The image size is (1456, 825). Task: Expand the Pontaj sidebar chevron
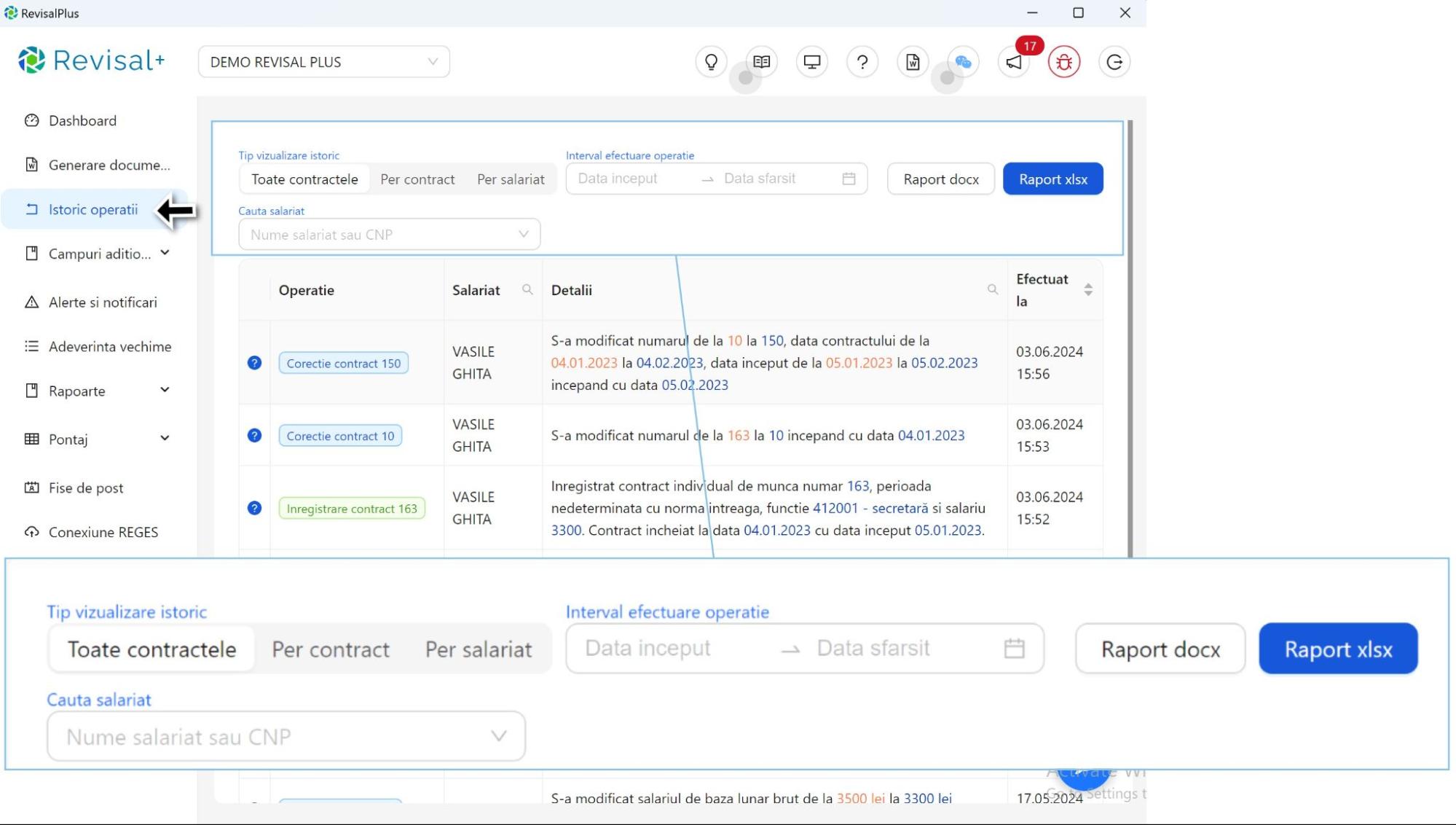click(165, 438)
